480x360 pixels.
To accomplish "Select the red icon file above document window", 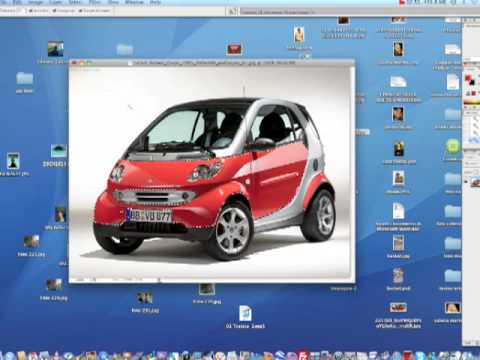I will click(234, 49).
